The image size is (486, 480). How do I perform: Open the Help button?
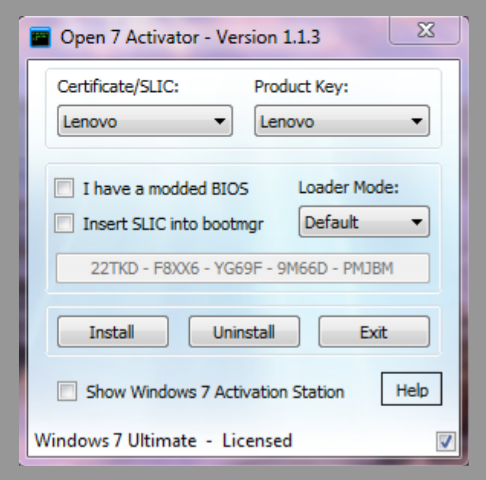tap(412, 389)
